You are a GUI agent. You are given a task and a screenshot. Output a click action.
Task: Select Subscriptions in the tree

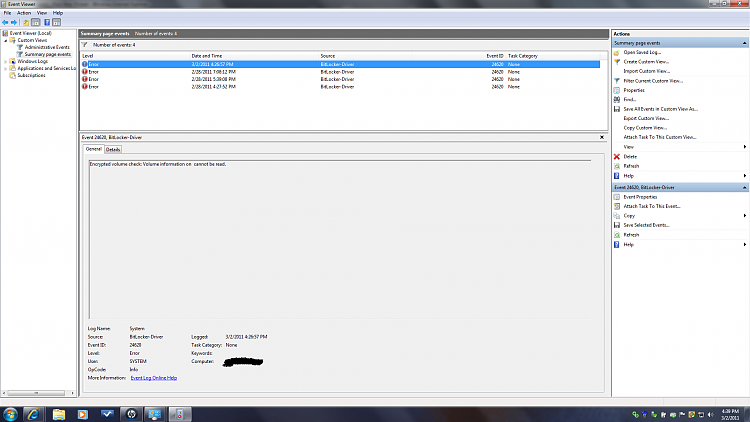click(32, 76)
